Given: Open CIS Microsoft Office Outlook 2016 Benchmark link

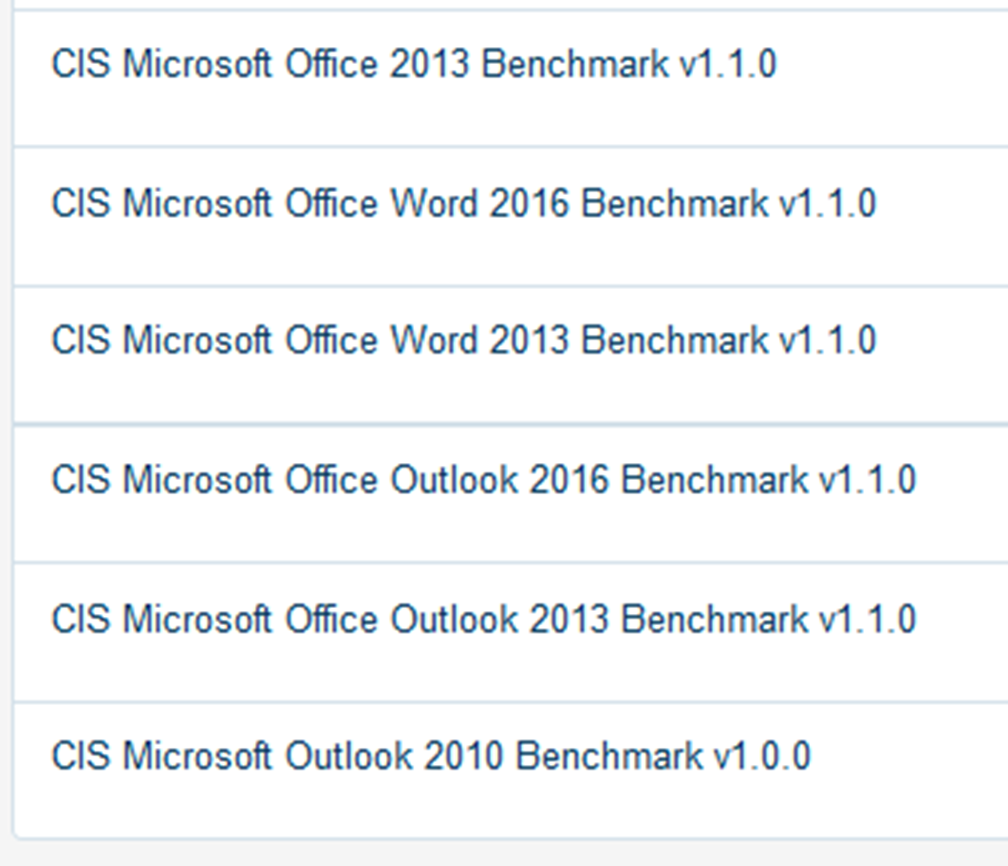Looking at the screenshot, I should [483, 480].
